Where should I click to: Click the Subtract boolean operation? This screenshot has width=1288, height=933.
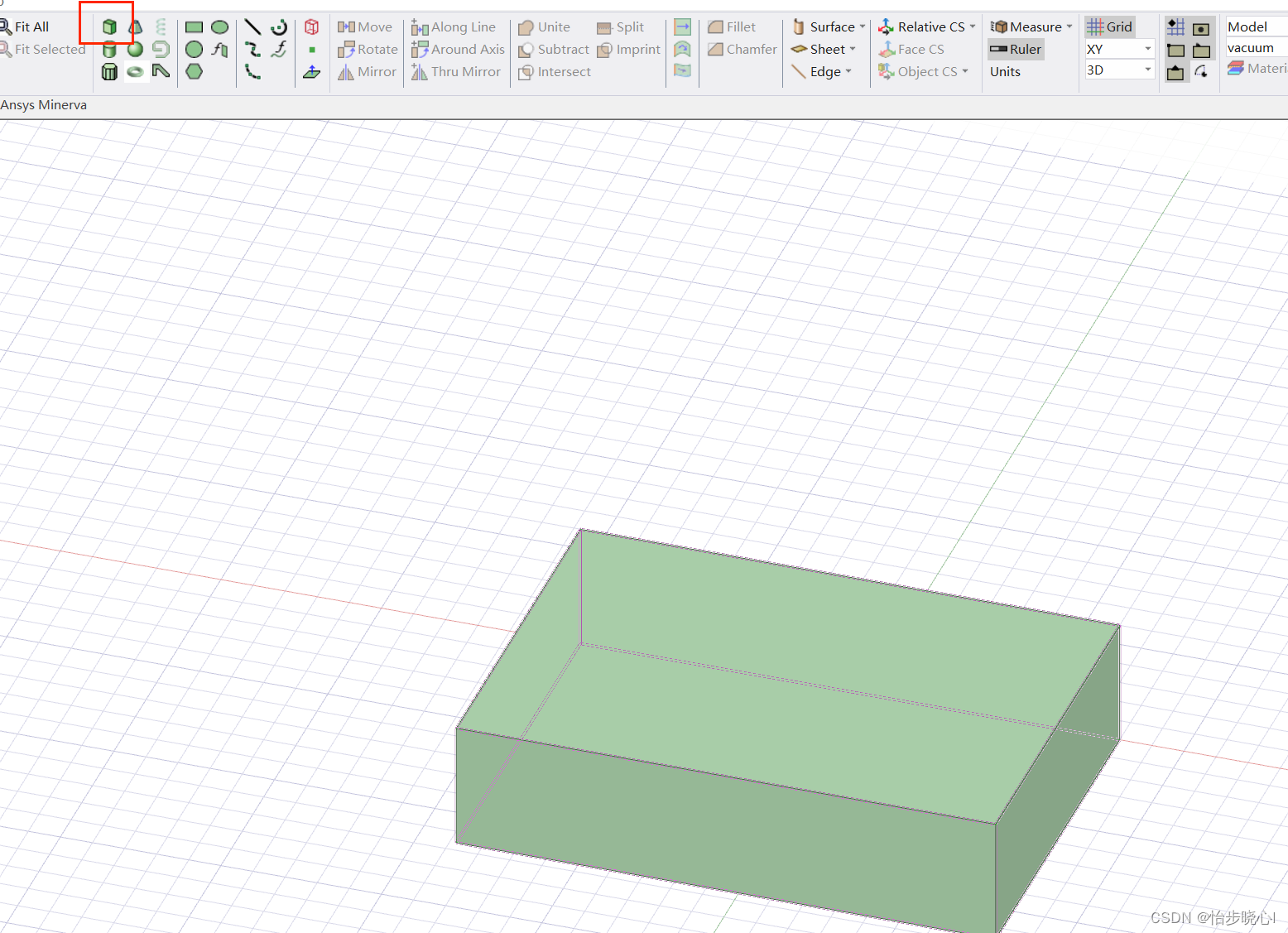click(x=554, y=50)
